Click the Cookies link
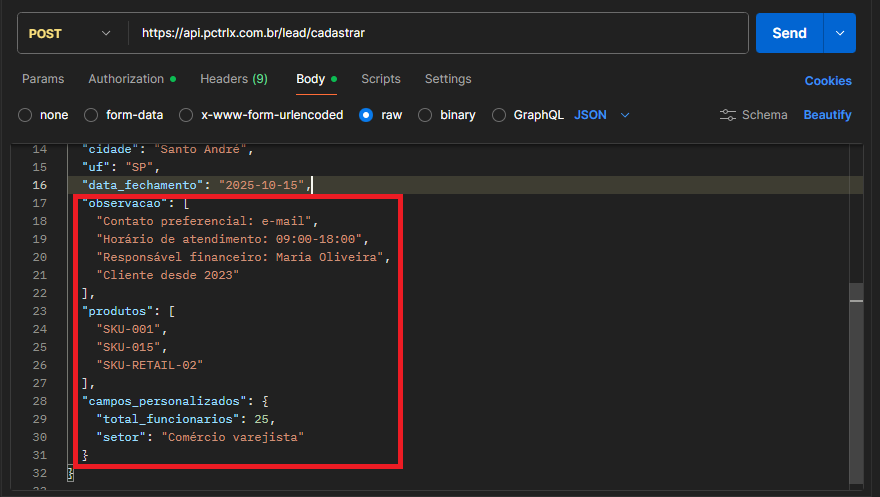Viewport: 880px width, 497px height. (828, 81)
